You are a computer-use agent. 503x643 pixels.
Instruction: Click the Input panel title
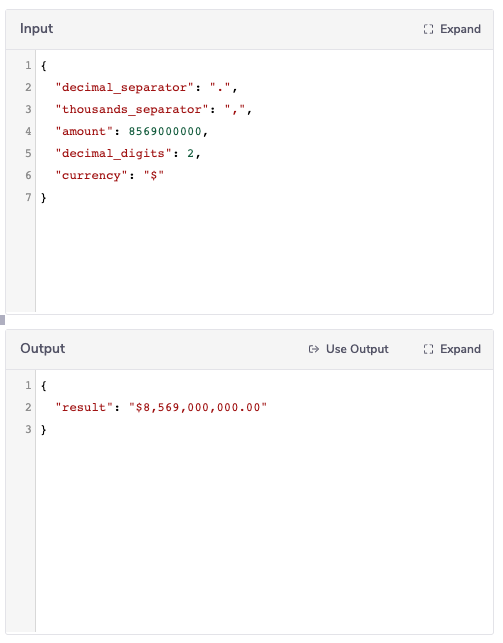click(36, 29)
